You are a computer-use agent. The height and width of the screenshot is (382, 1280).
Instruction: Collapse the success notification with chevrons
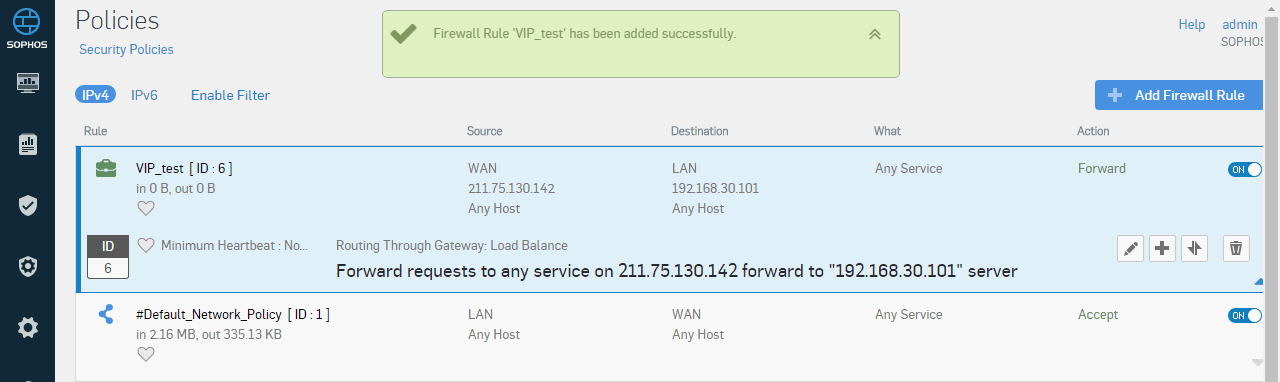(x=875, y=34)
